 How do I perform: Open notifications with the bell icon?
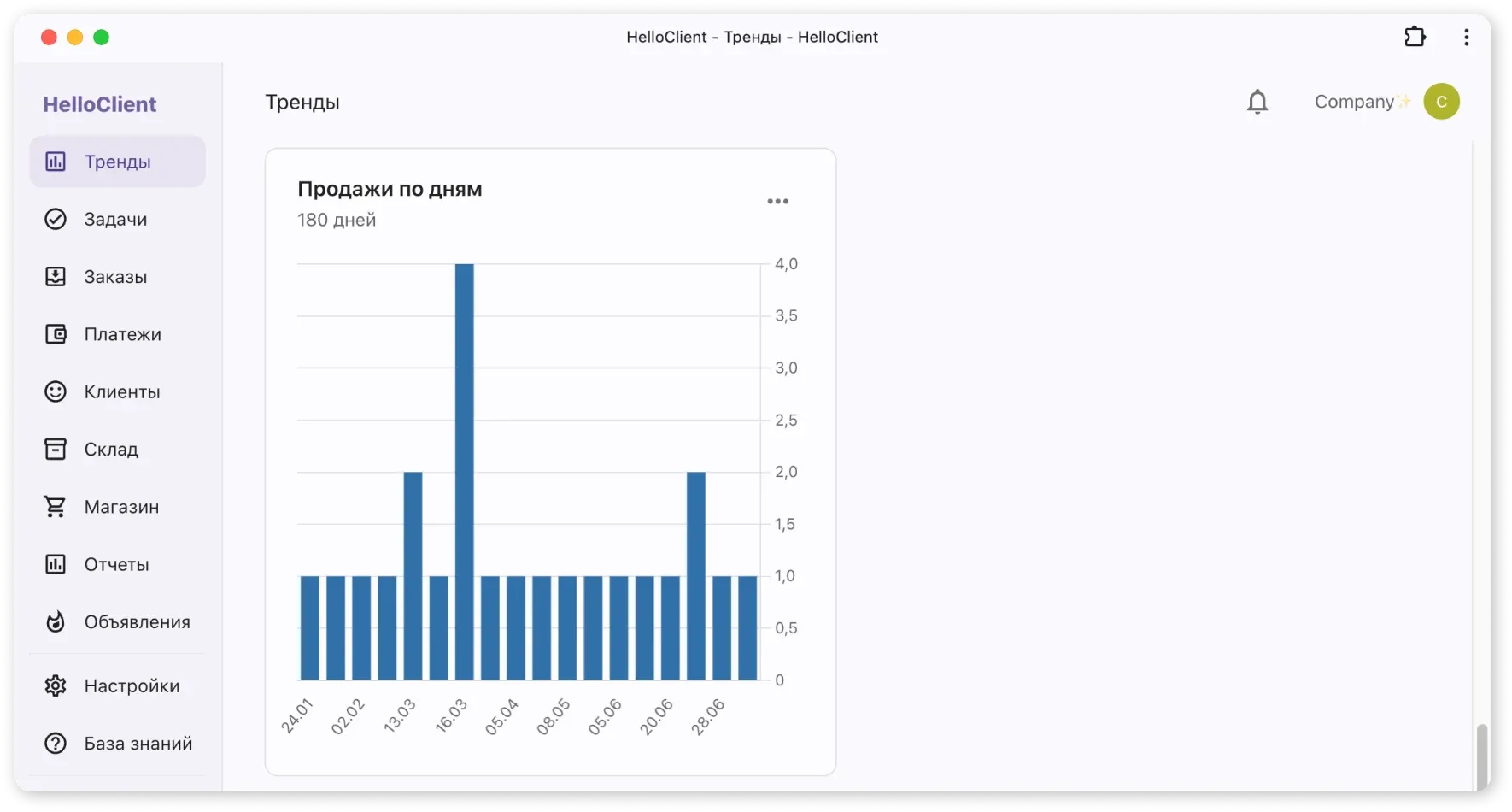tap(1257, 103)
